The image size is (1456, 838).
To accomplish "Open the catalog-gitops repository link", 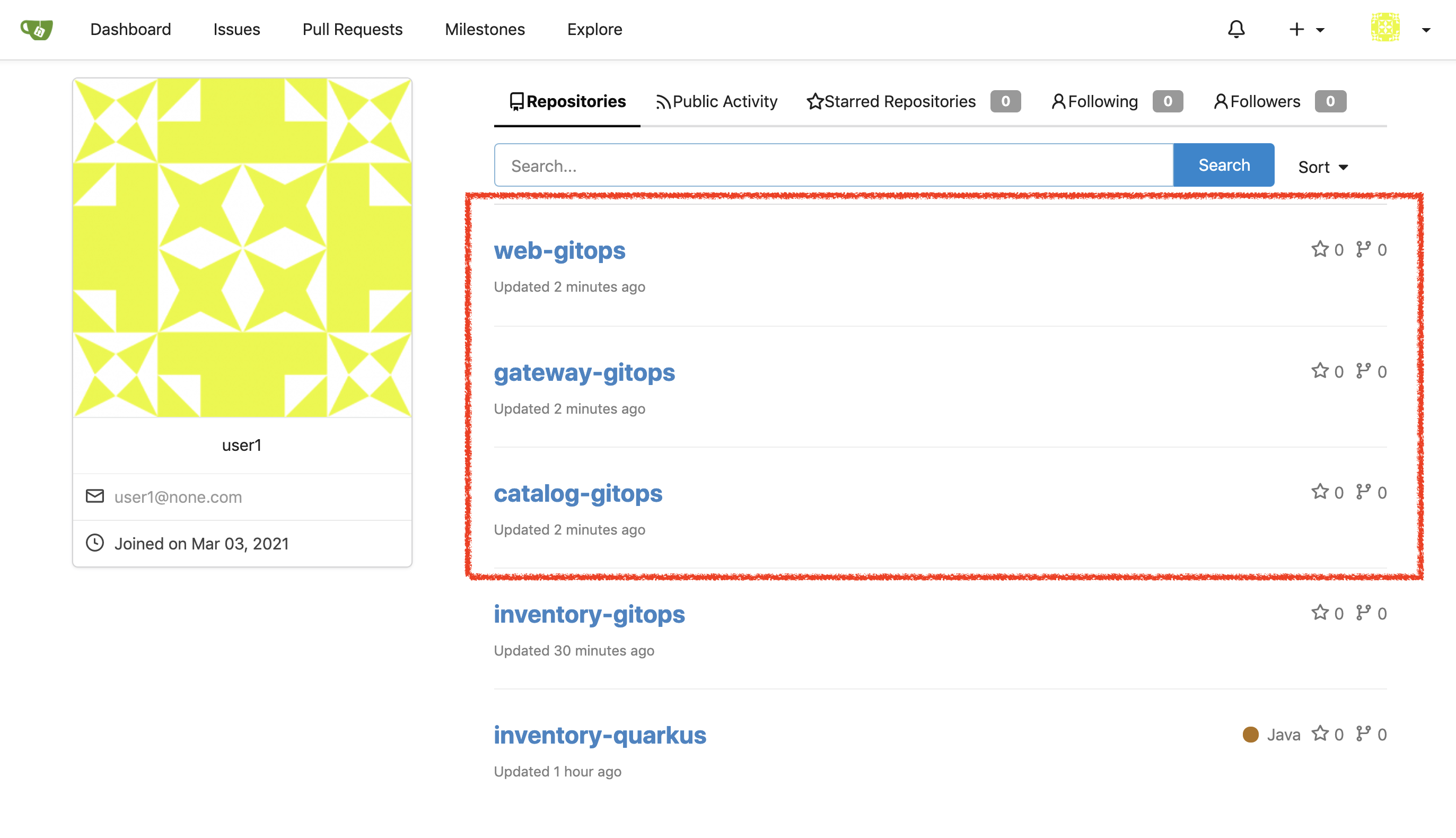I will [x=578, y=492].
